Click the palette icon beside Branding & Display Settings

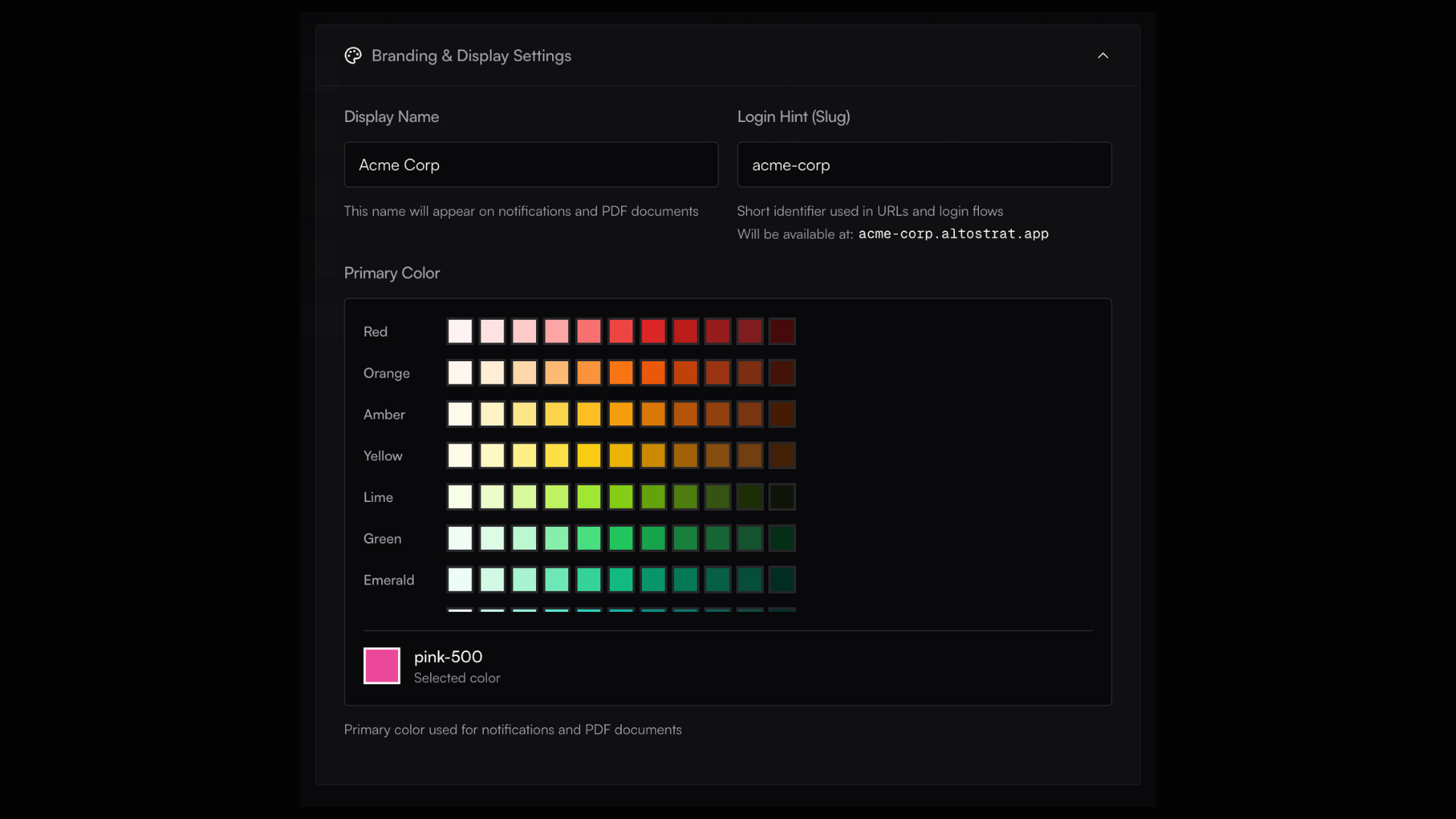(353, 55)
